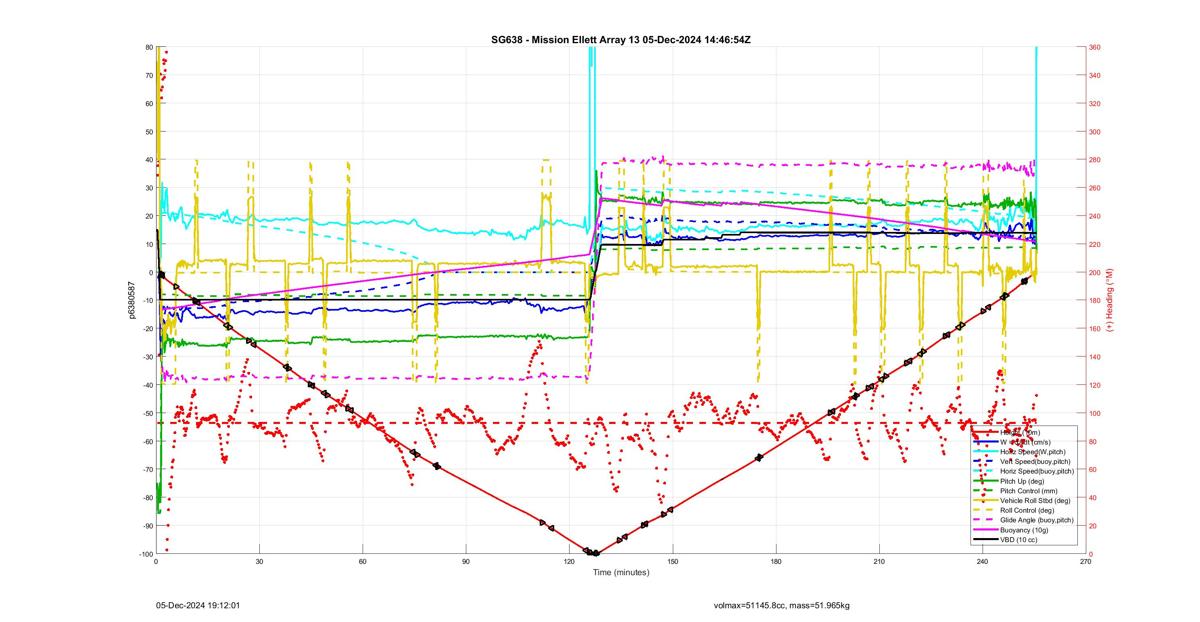Click the '05-Dec-2024 19:12:01' timestamp footer
This screenshot has width=1200, height=622.
[x=198, y=605]
